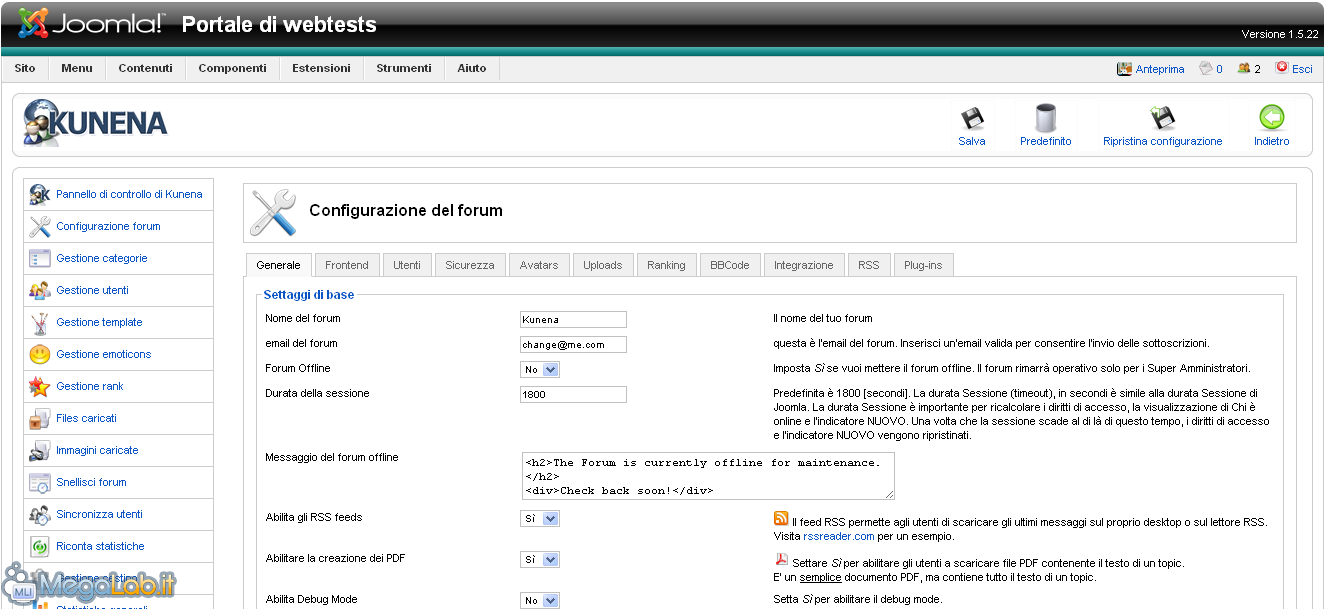Click the Gestione utenti sidebar icon

[x=40, y=290]
